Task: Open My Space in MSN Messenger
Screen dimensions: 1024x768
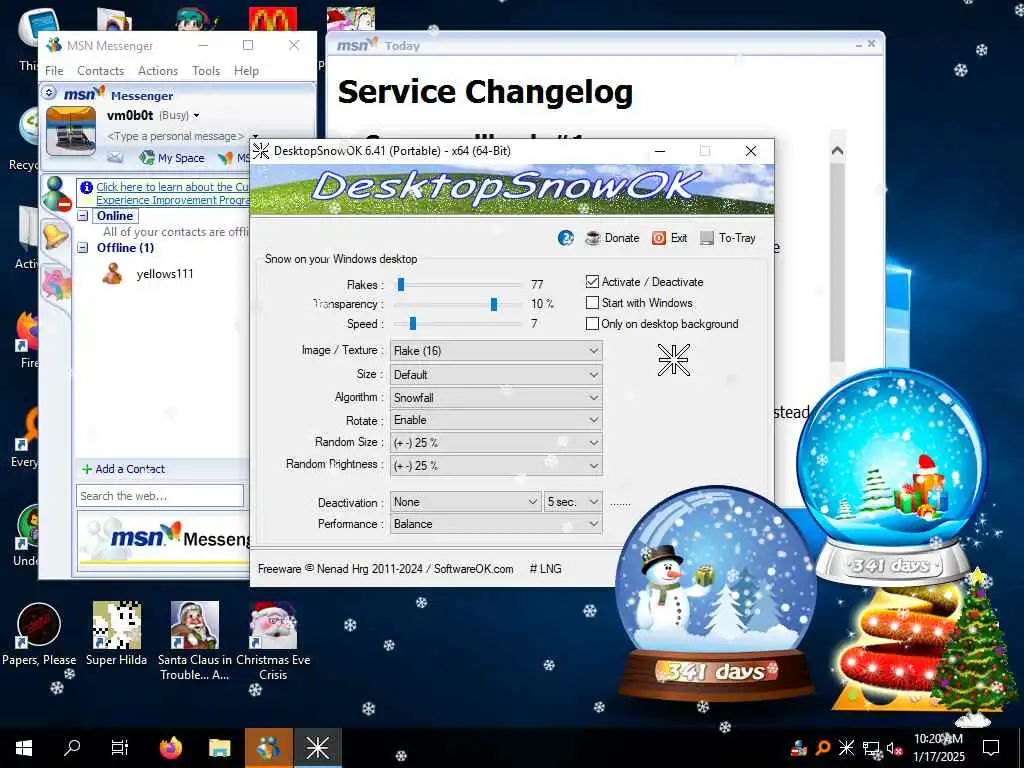Action: point(172,157)
